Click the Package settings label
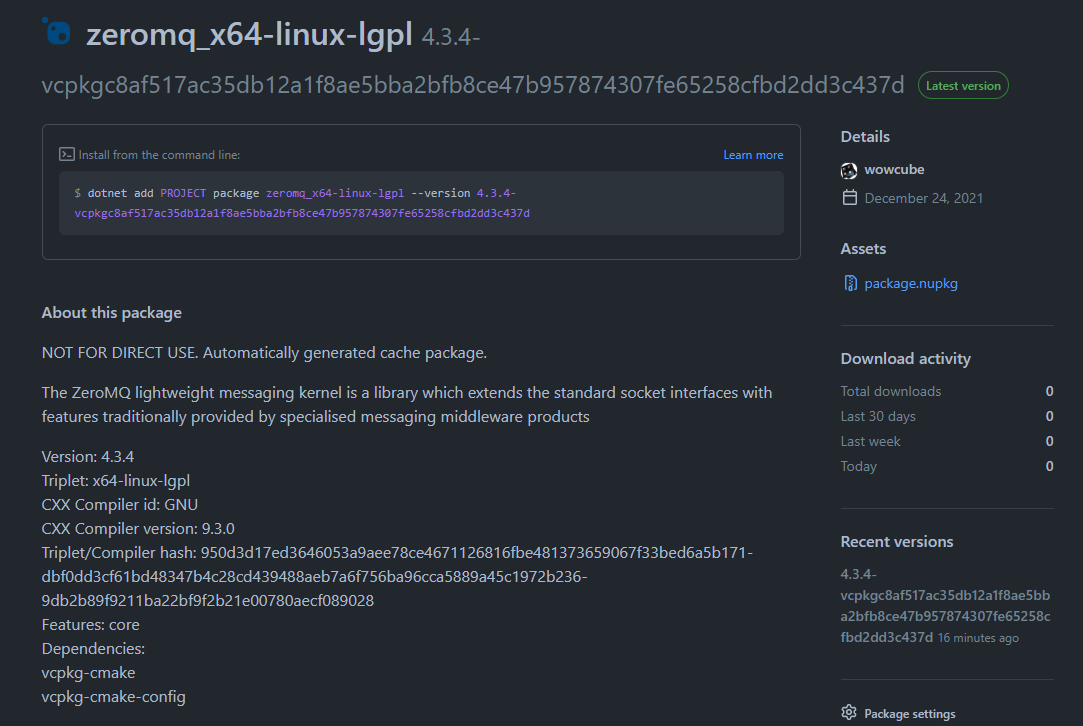 [x=909, y=713]
